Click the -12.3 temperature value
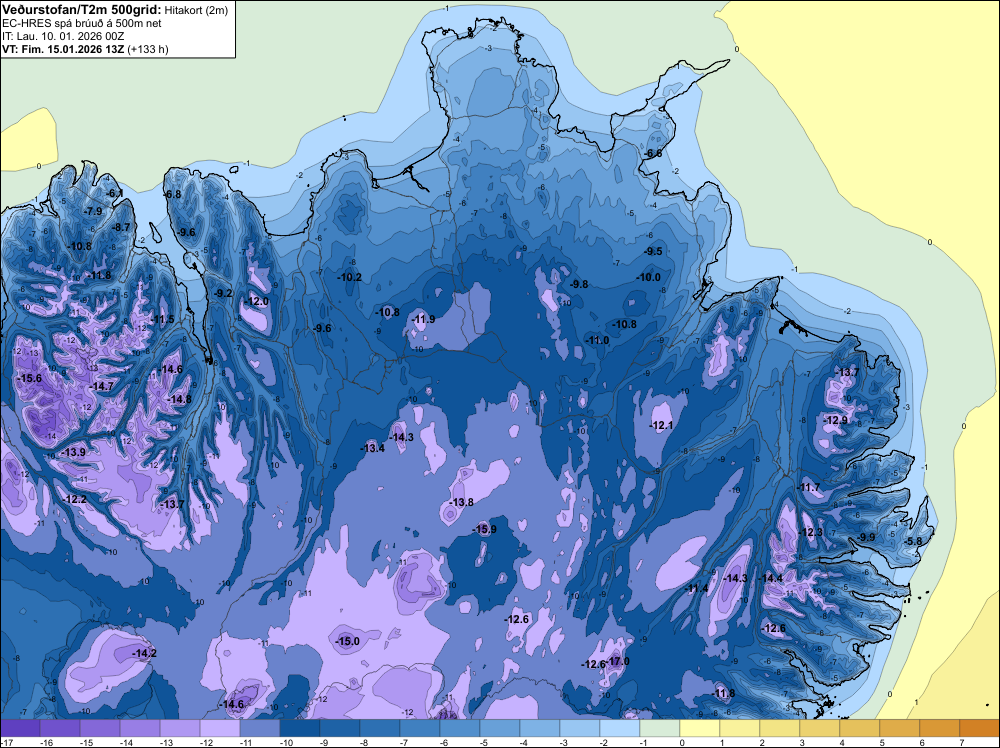The height and width of the screenshot is (748, 1000). click(x=811, y=532)
